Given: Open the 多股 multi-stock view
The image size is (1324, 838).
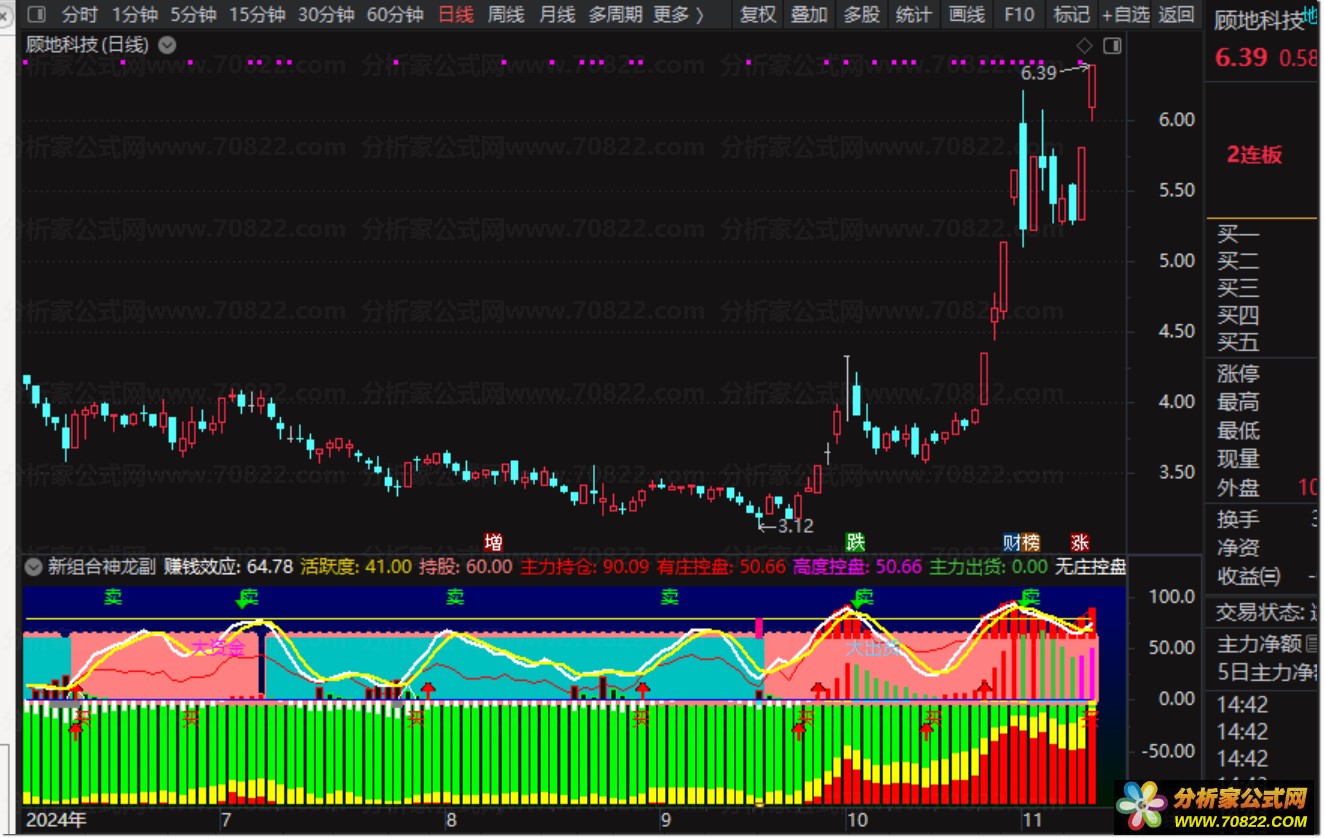Looking at the screenshot, I should pos(861,15).
